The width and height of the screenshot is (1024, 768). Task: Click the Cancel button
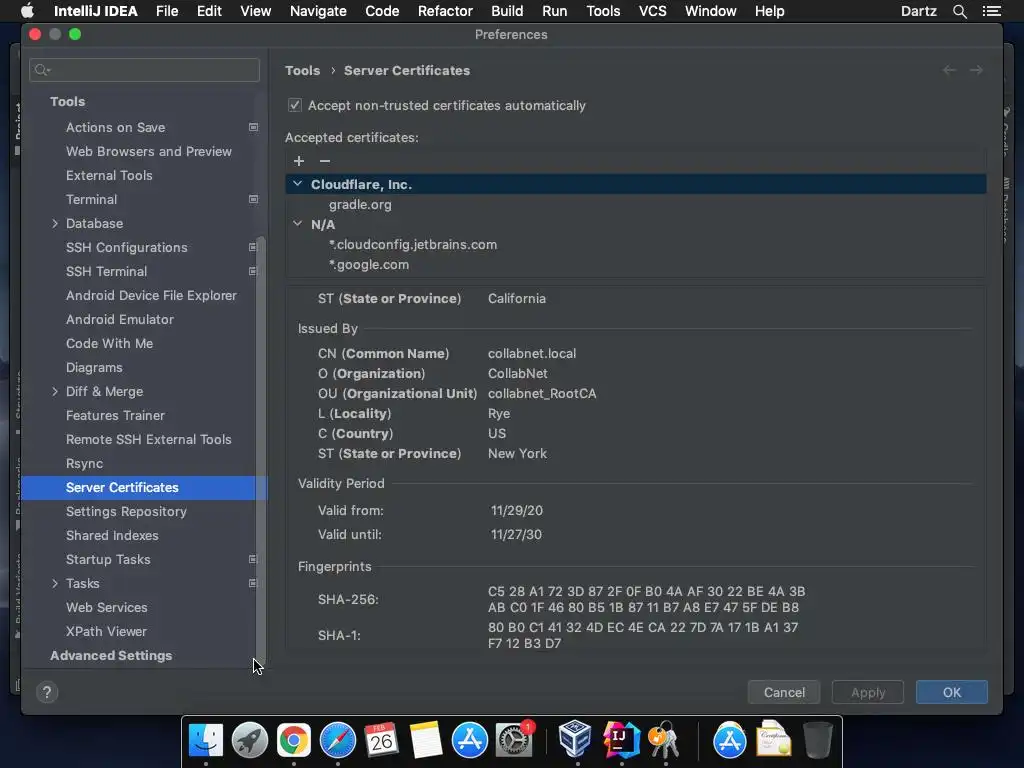(784, 692)
